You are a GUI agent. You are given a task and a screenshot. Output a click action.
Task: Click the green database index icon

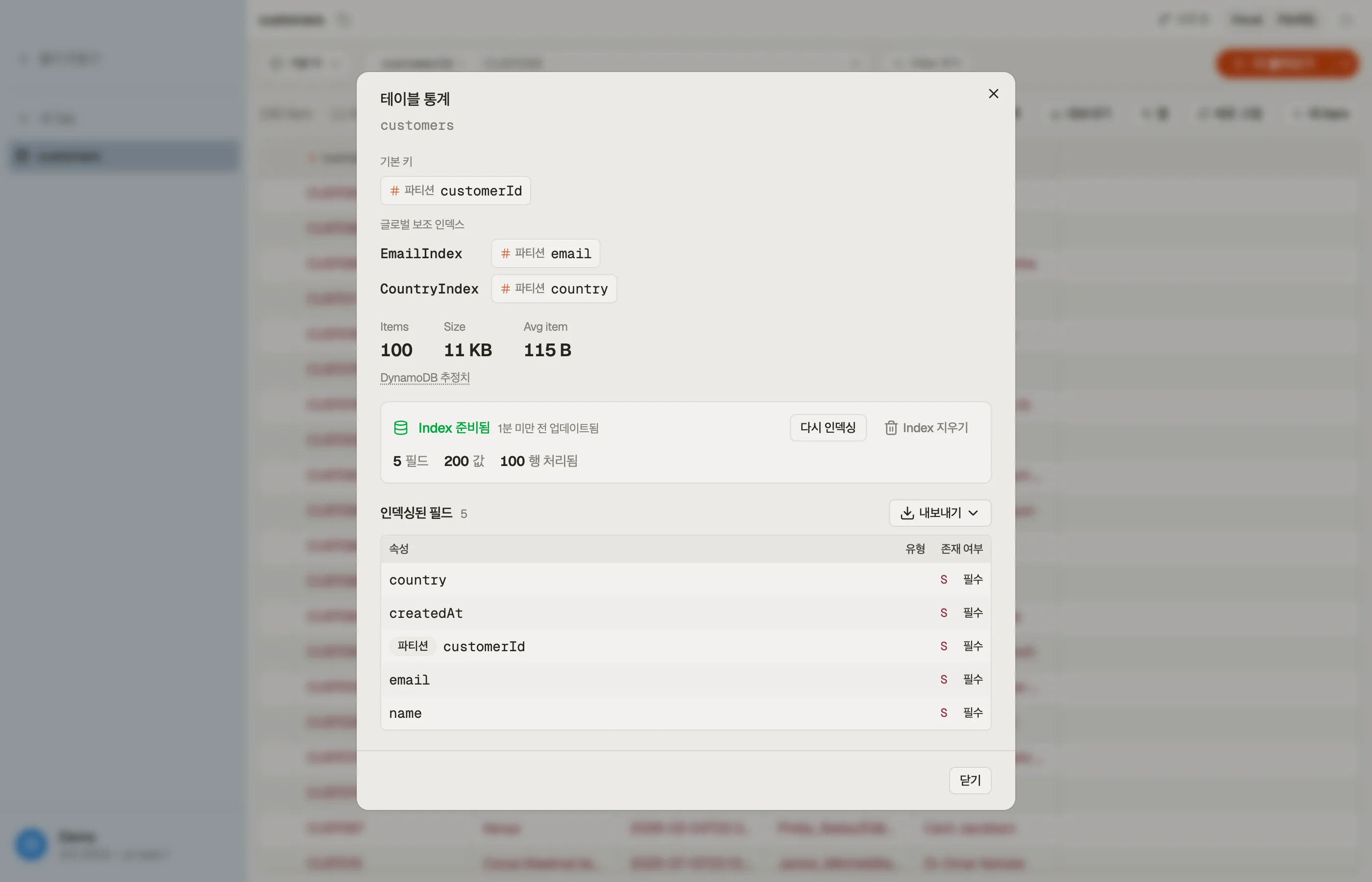pyautogui.click(x=401, y=428)
